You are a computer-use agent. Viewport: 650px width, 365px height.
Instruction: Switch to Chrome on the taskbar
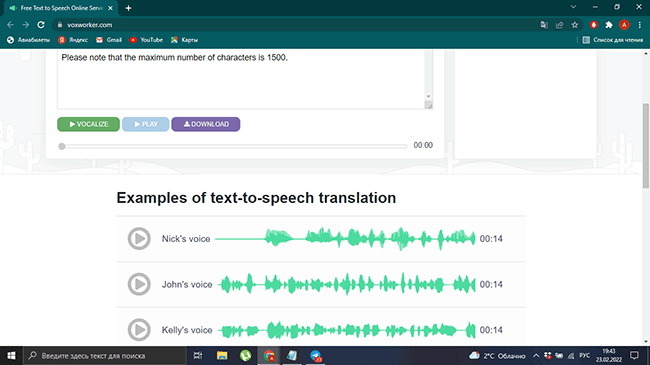point(269,355)
